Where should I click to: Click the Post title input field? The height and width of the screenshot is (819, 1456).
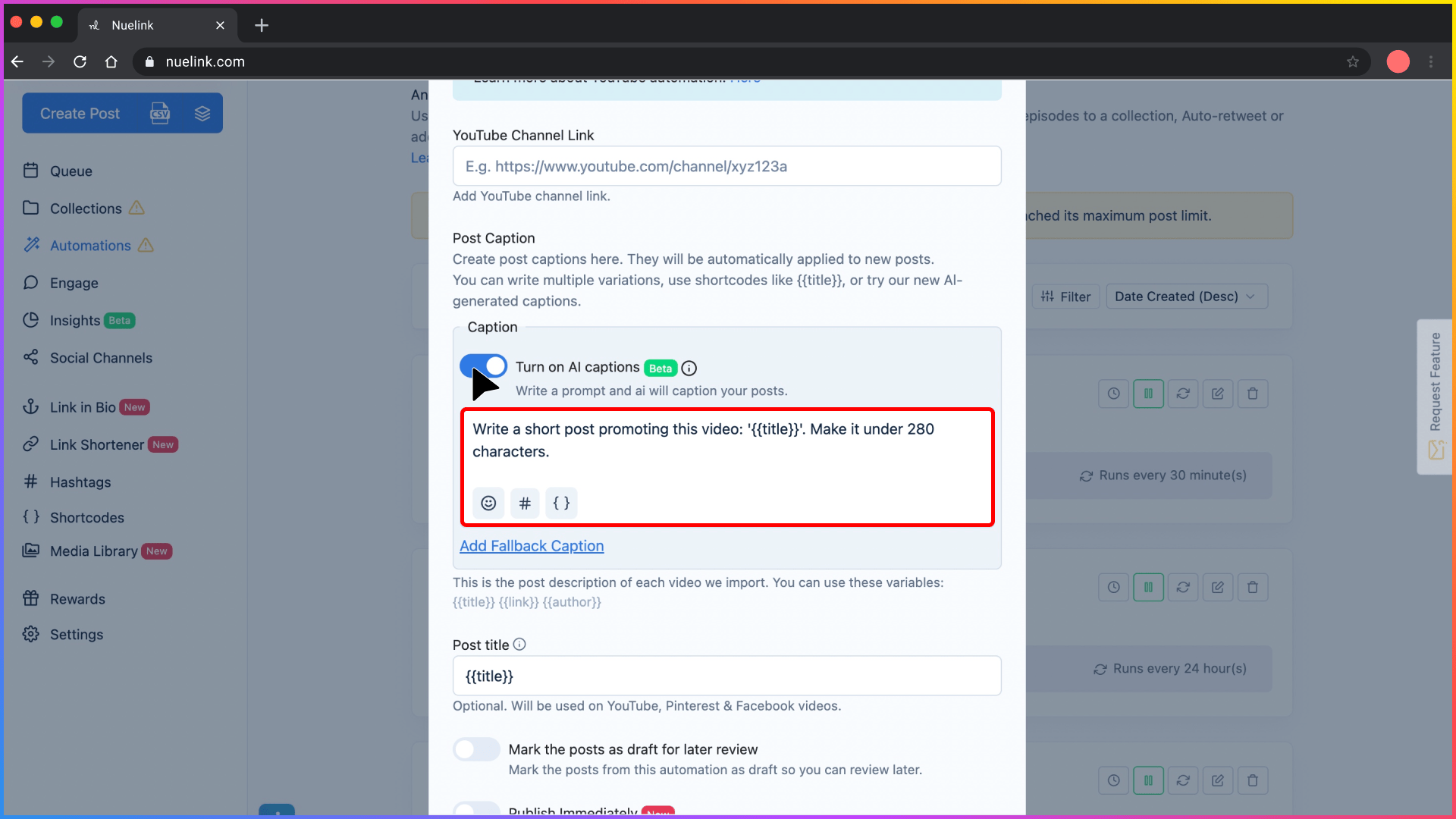pos(726,676)
